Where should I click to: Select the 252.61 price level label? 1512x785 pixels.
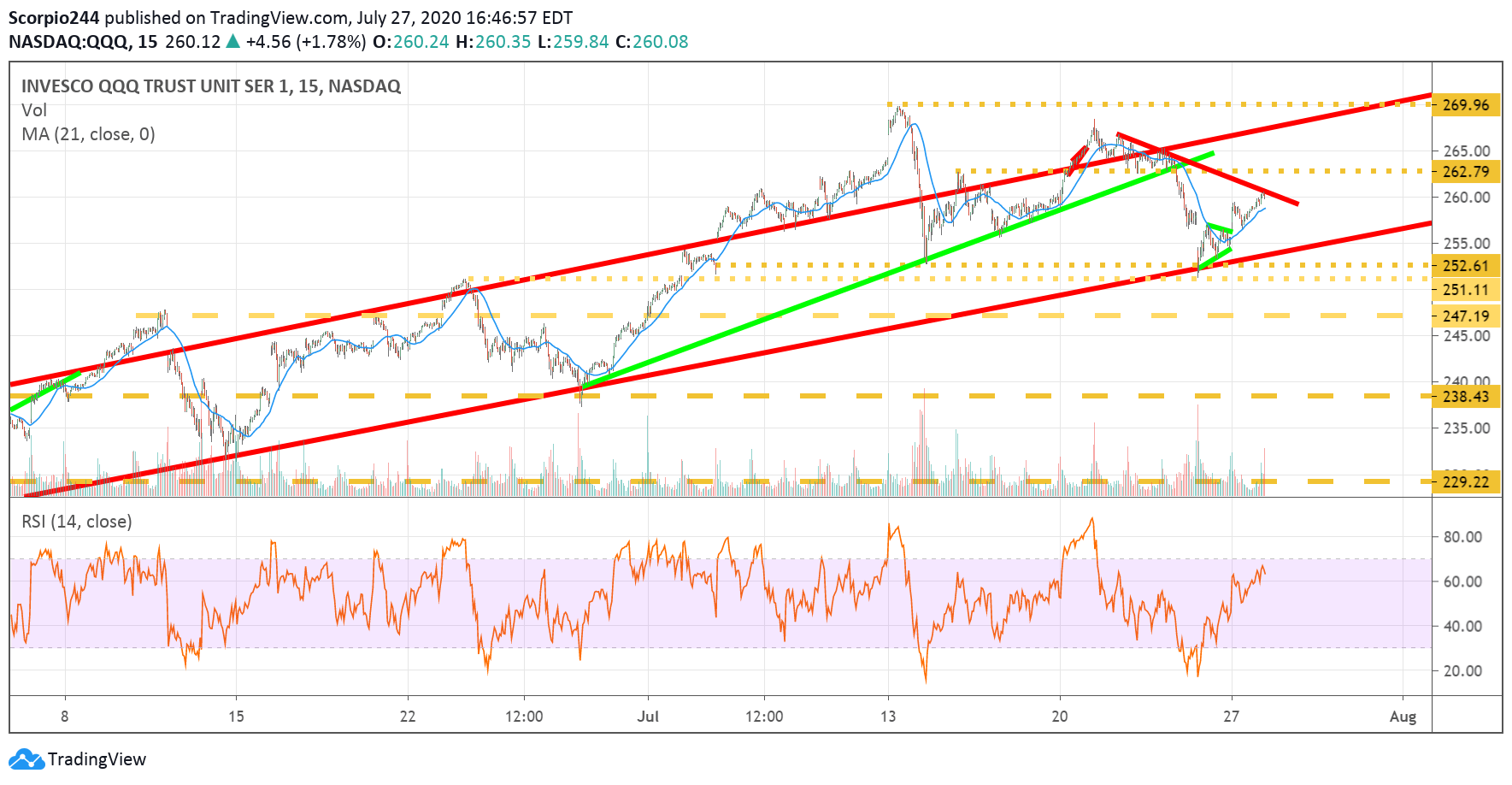(1466, 266)
